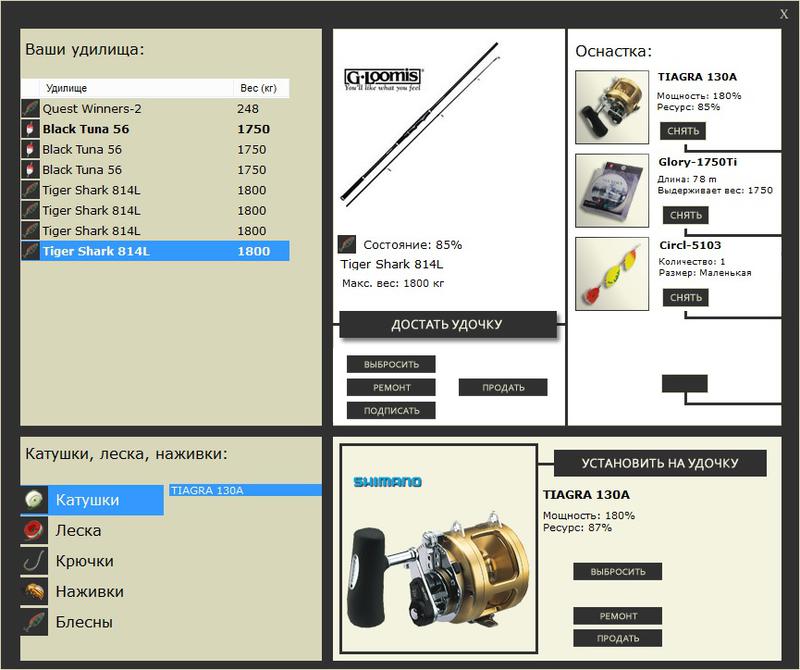Click РЕМОНТ for the selected reel
This screenshot has height=670, width=800.
[618, 616]
